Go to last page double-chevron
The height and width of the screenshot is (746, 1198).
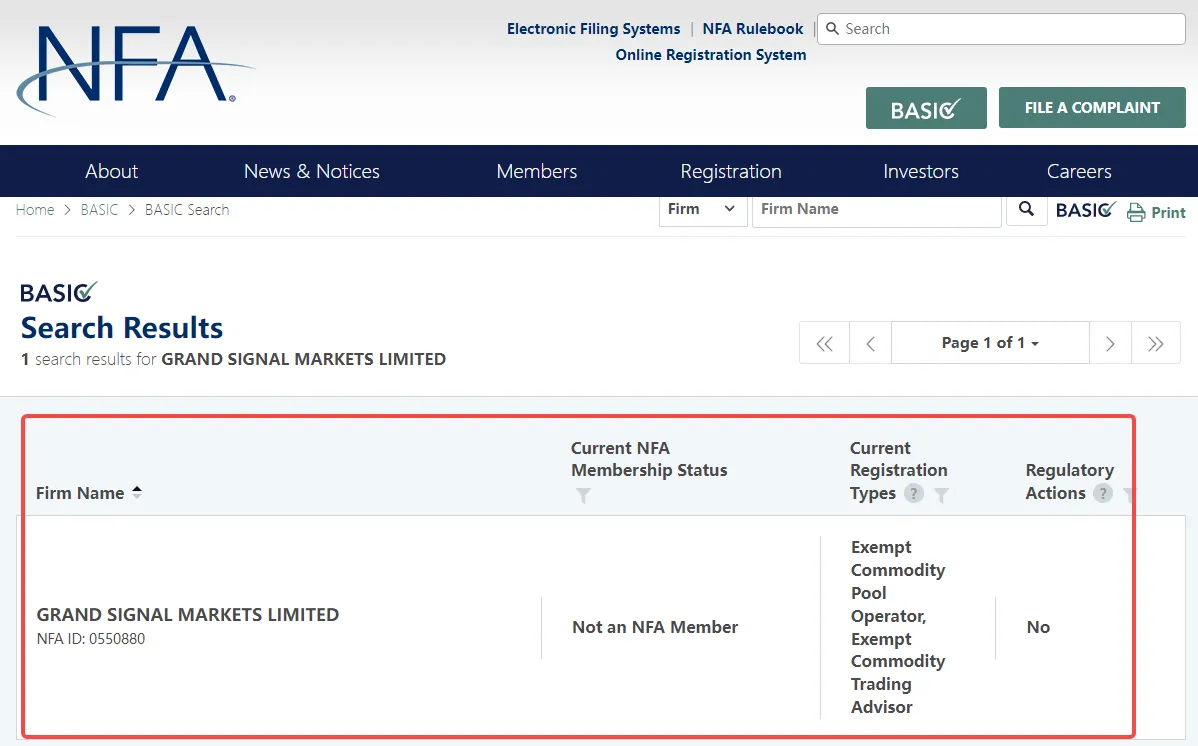(x=1156, y=343)
